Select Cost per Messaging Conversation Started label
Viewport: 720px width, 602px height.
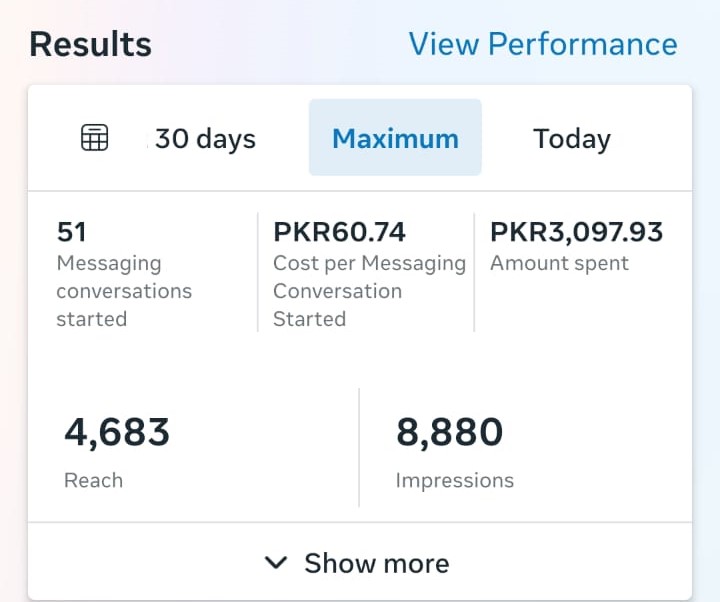pyautogui.click(x=369, y=291)
